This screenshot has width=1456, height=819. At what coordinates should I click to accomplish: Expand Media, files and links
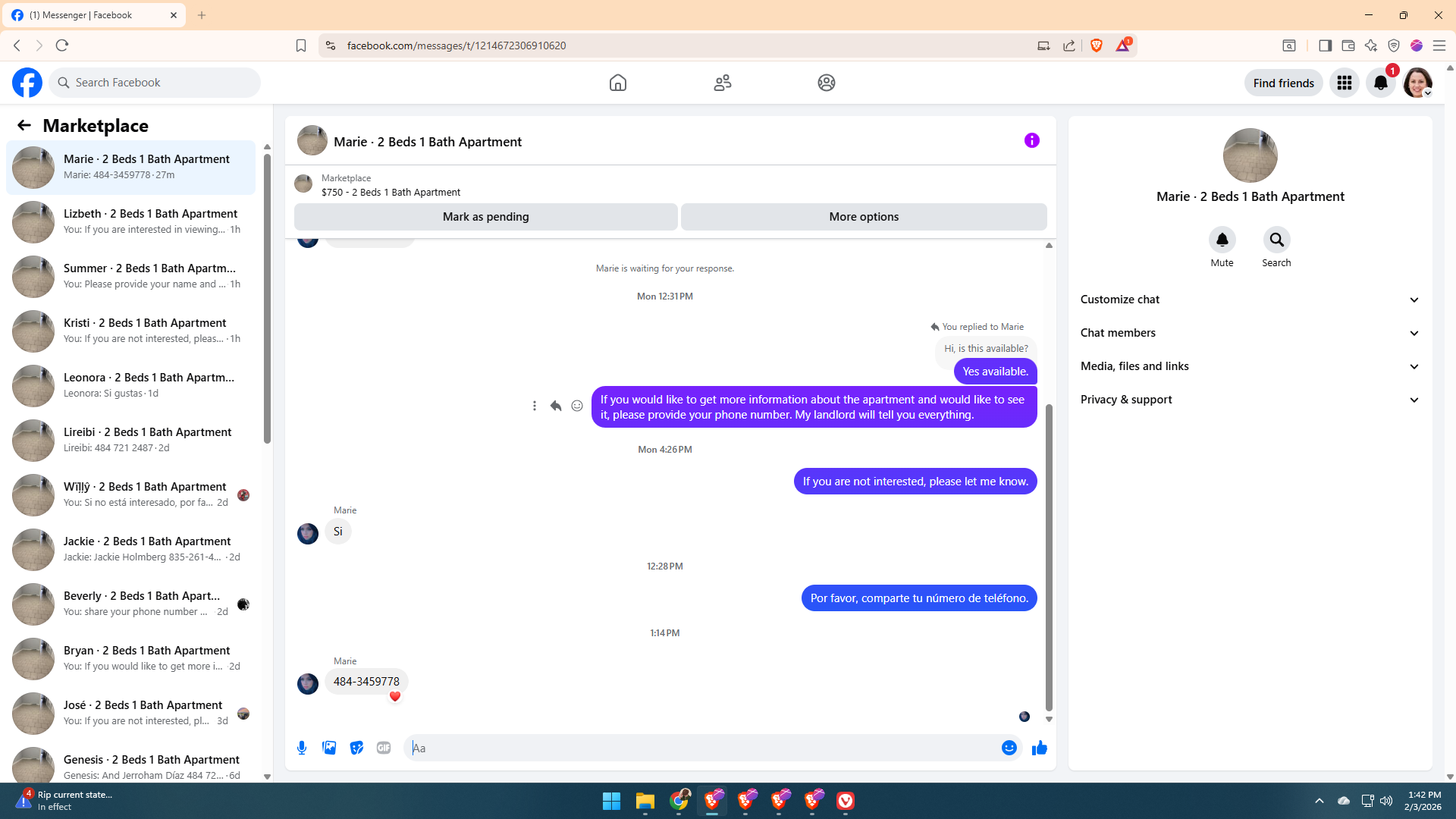pyautogui.click(x=1250, y=366)
